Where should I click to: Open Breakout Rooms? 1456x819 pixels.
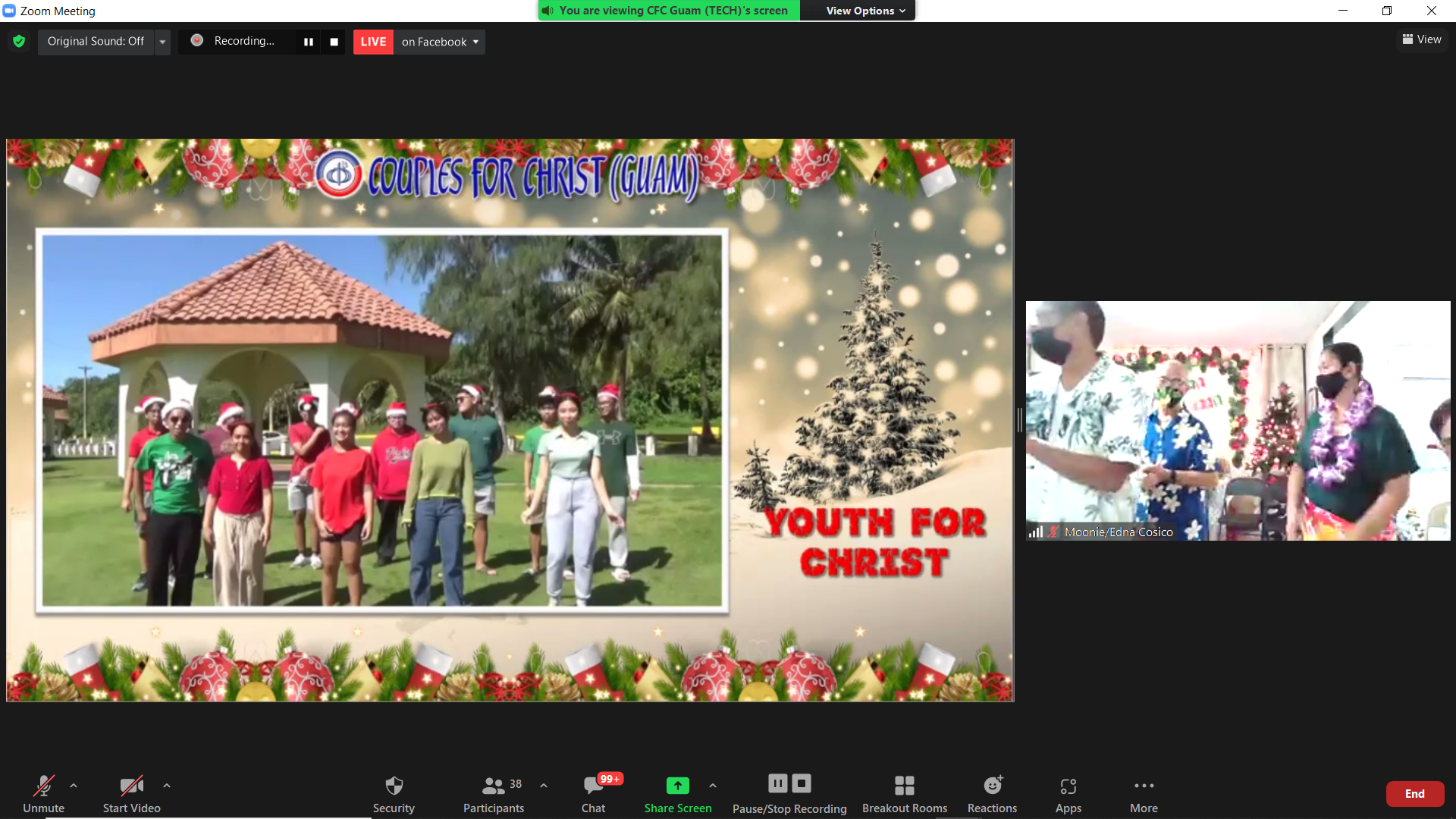click(905, 793)
